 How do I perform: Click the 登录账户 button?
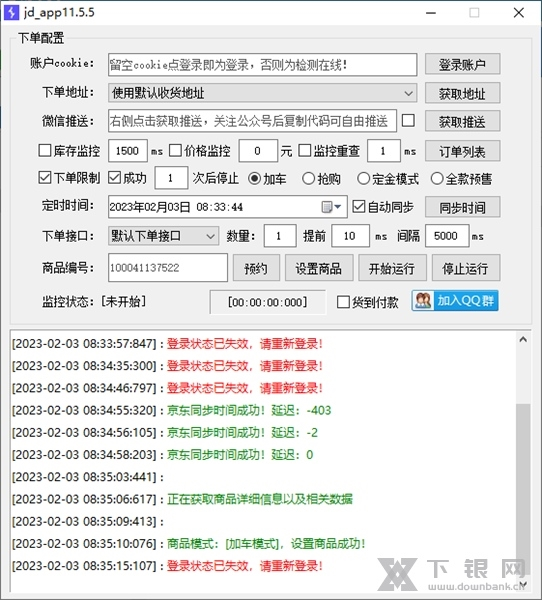[x=462, y=64]
